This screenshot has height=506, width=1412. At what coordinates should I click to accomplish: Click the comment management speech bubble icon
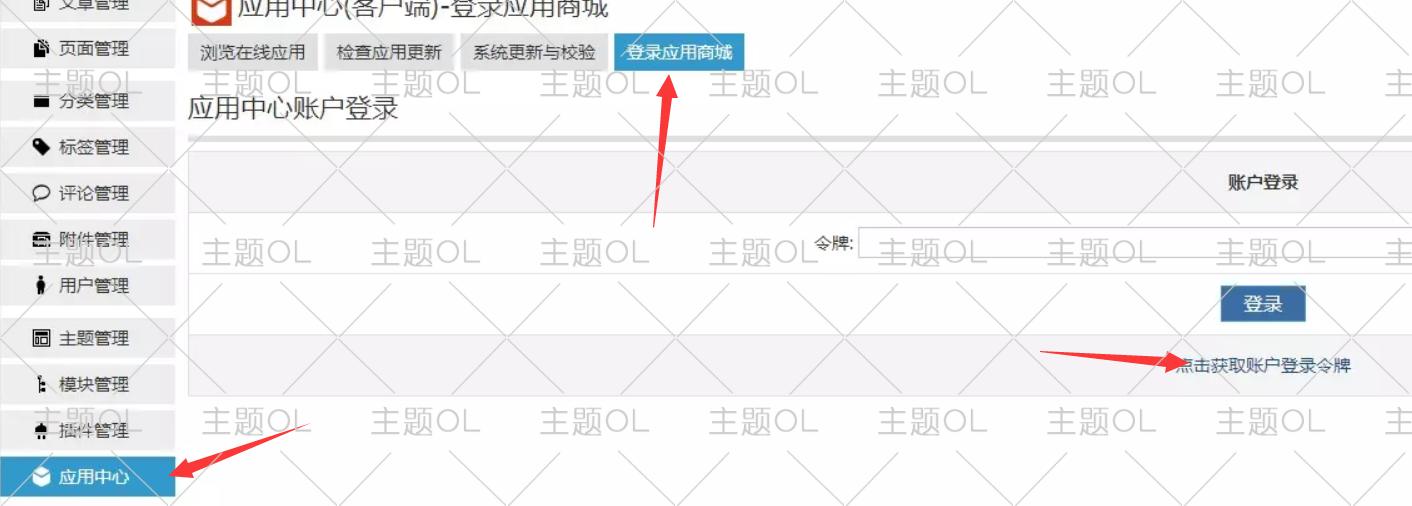(x=41, y=193)
